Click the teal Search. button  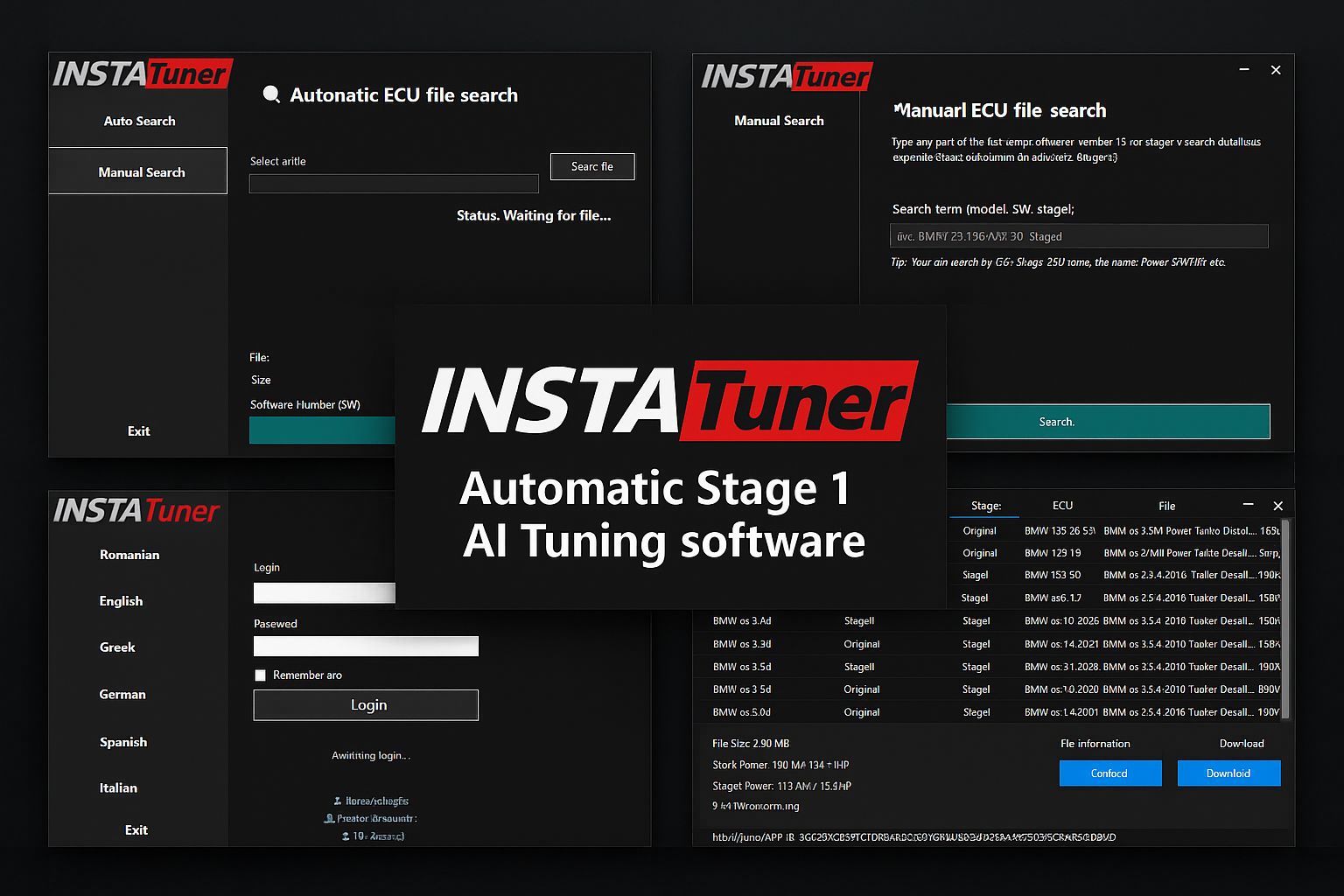tap(1108, 422)
